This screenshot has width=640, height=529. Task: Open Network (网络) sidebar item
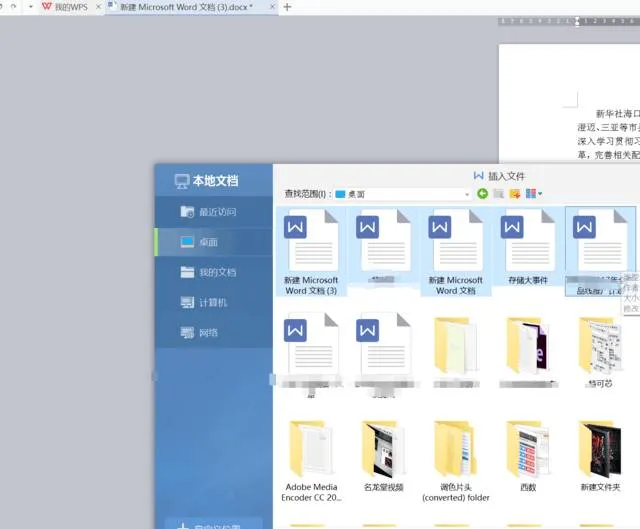pyautogui.click(x=214, y=333)
